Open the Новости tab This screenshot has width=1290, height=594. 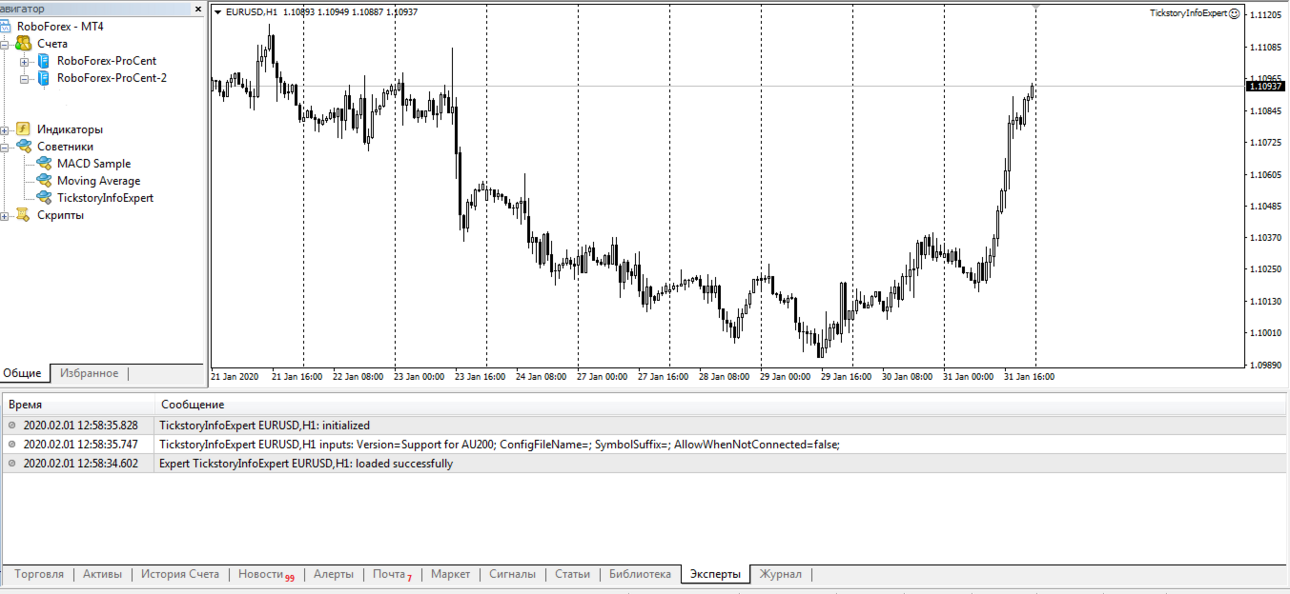point(265,574)
